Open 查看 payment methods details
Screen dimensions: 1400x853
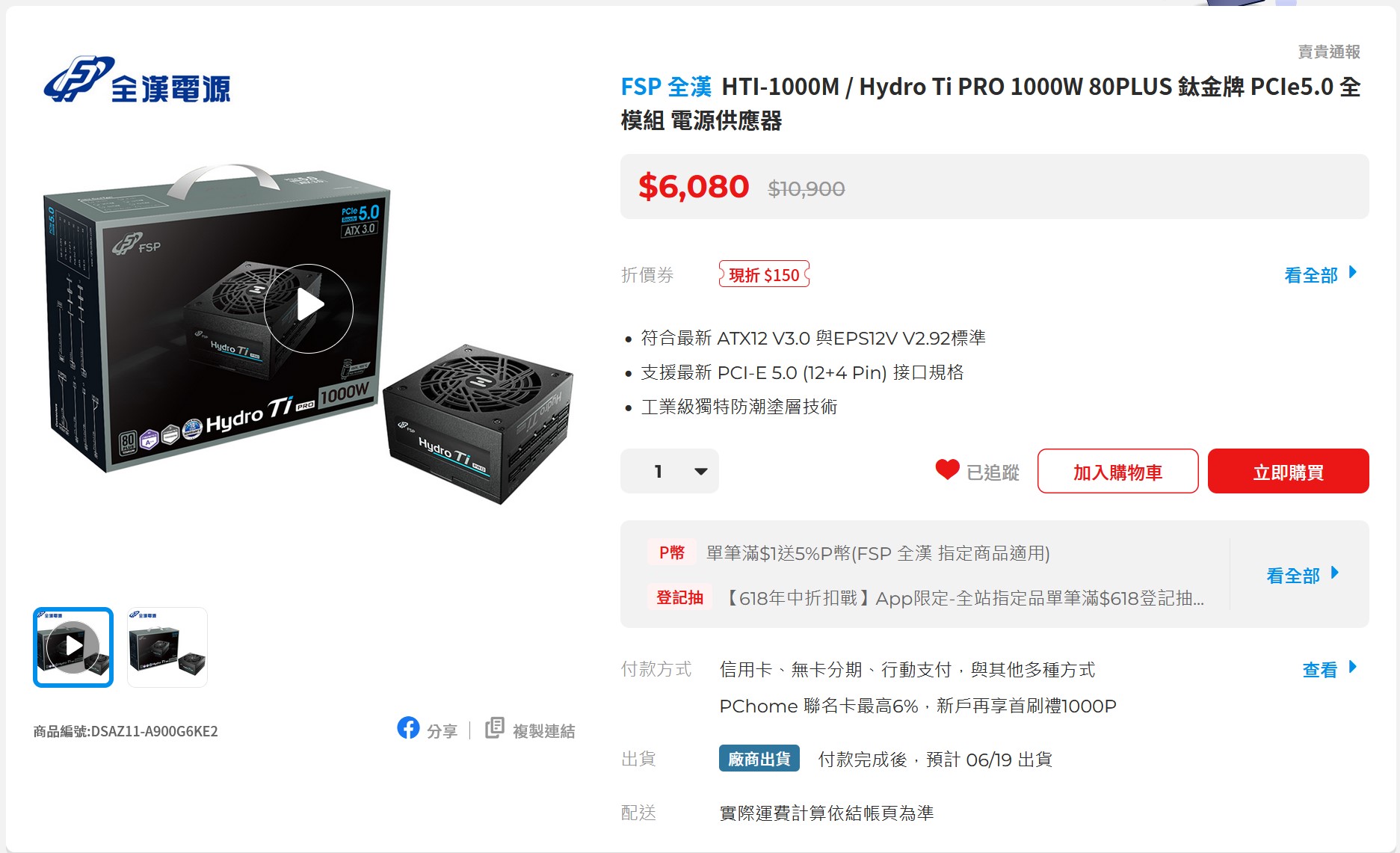(1329, 669)
